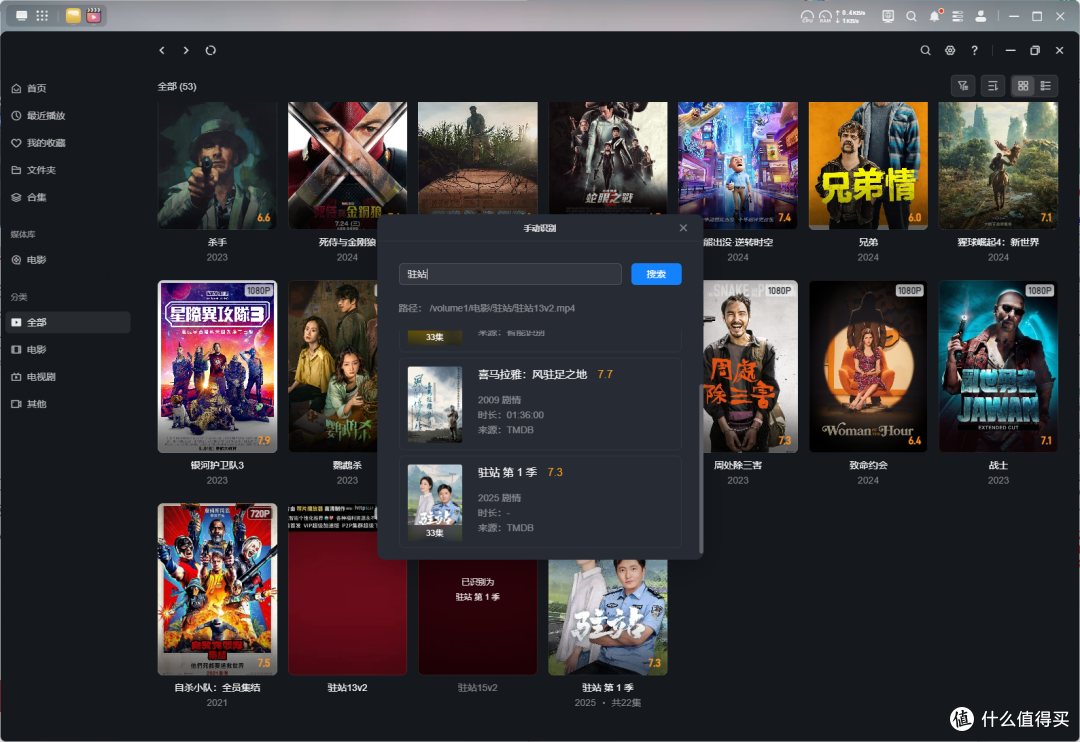Close the 手动识别 dialog
Viewport: 1080px width, 742px height.
(683, 228)
